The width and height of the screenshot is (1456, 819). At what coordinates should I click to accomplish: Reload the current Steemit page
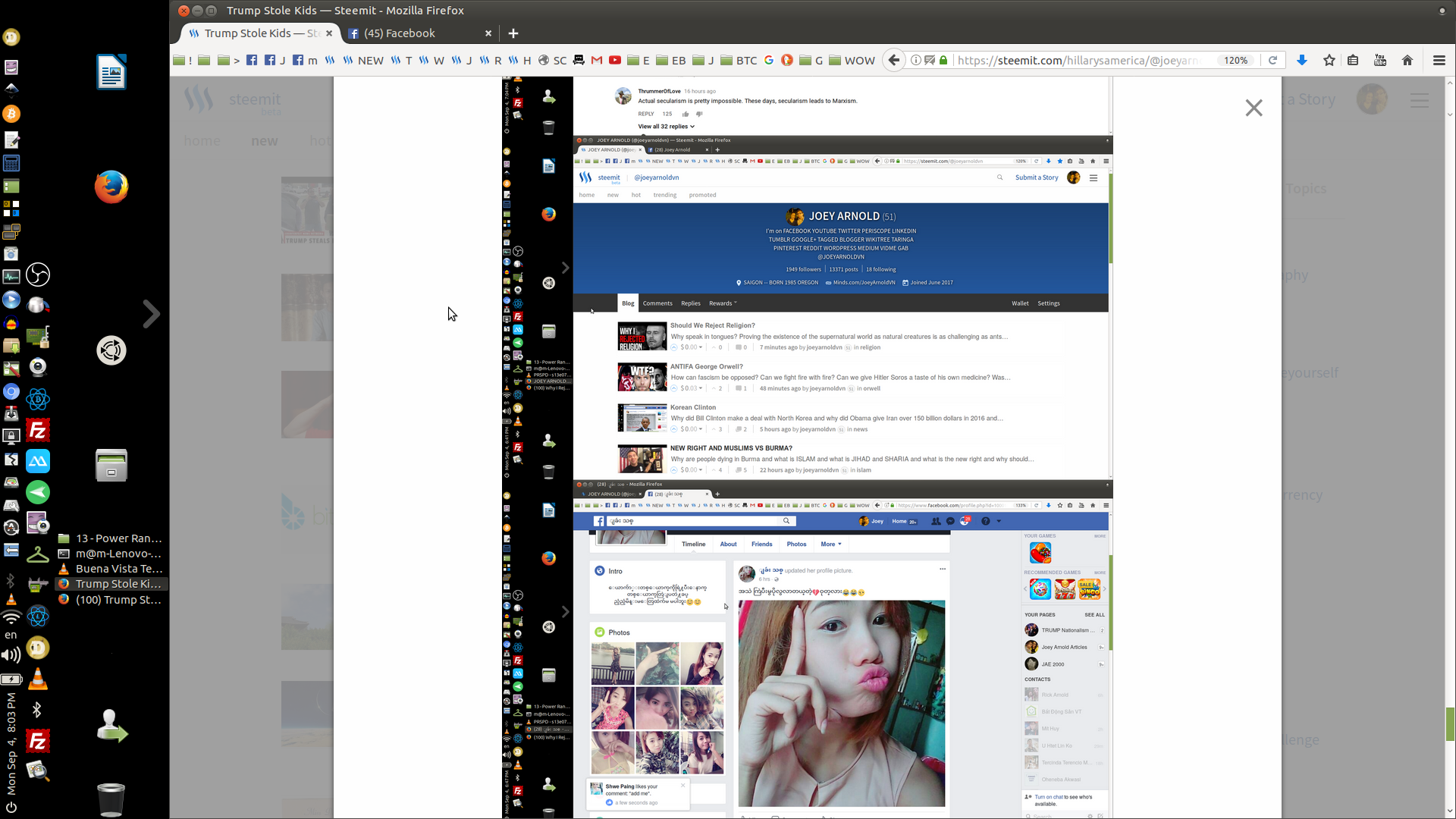tap(1273, 61)
